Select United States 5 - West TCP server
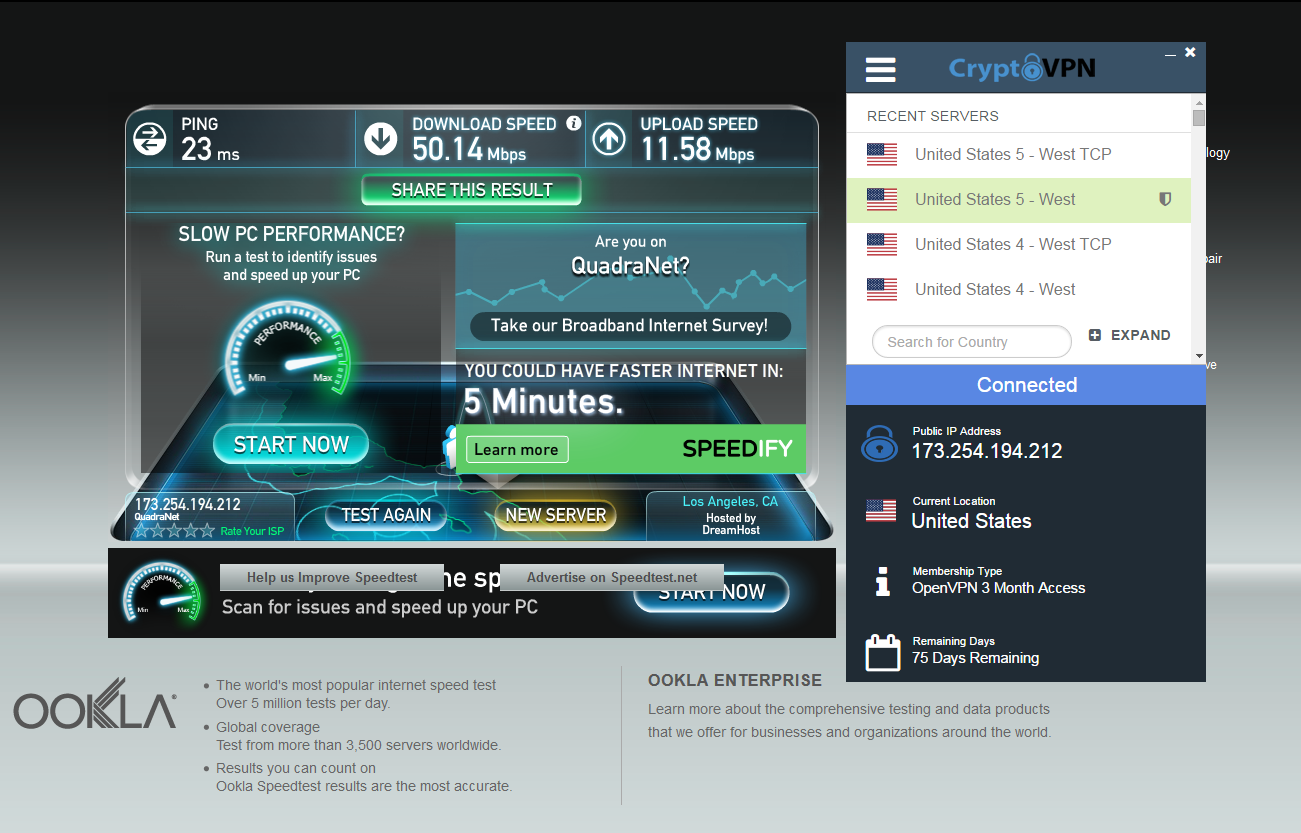 (1018, 154)
